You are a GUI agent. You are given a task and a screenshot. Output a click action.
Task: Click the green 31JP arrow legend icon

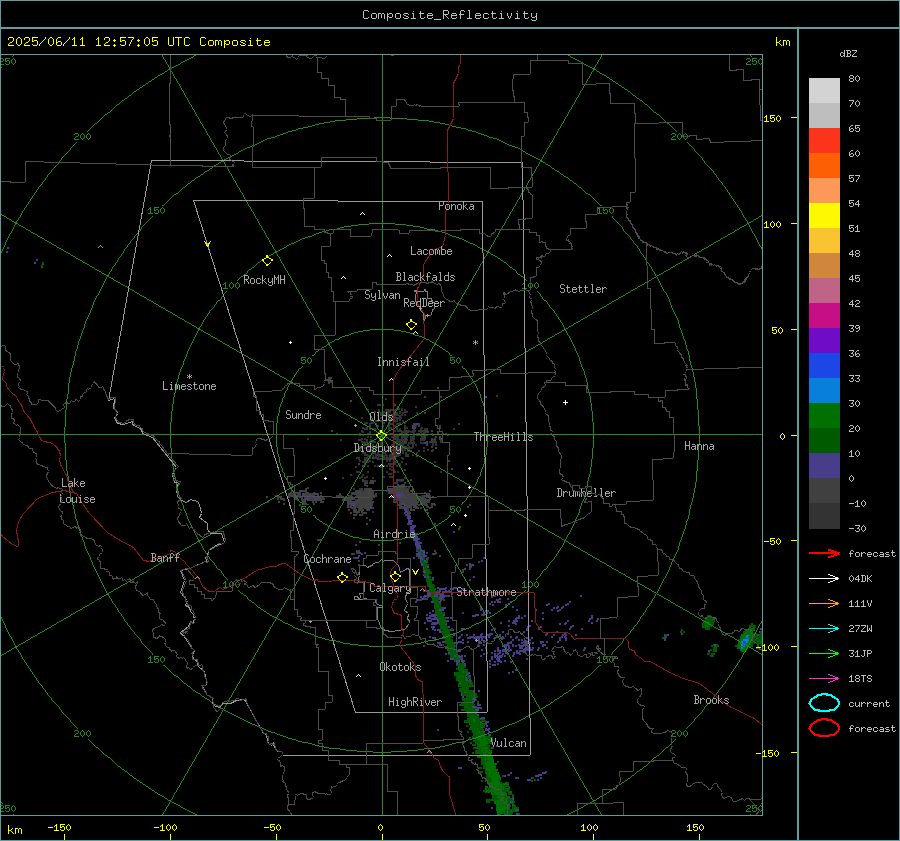click(x=824, y=653)
